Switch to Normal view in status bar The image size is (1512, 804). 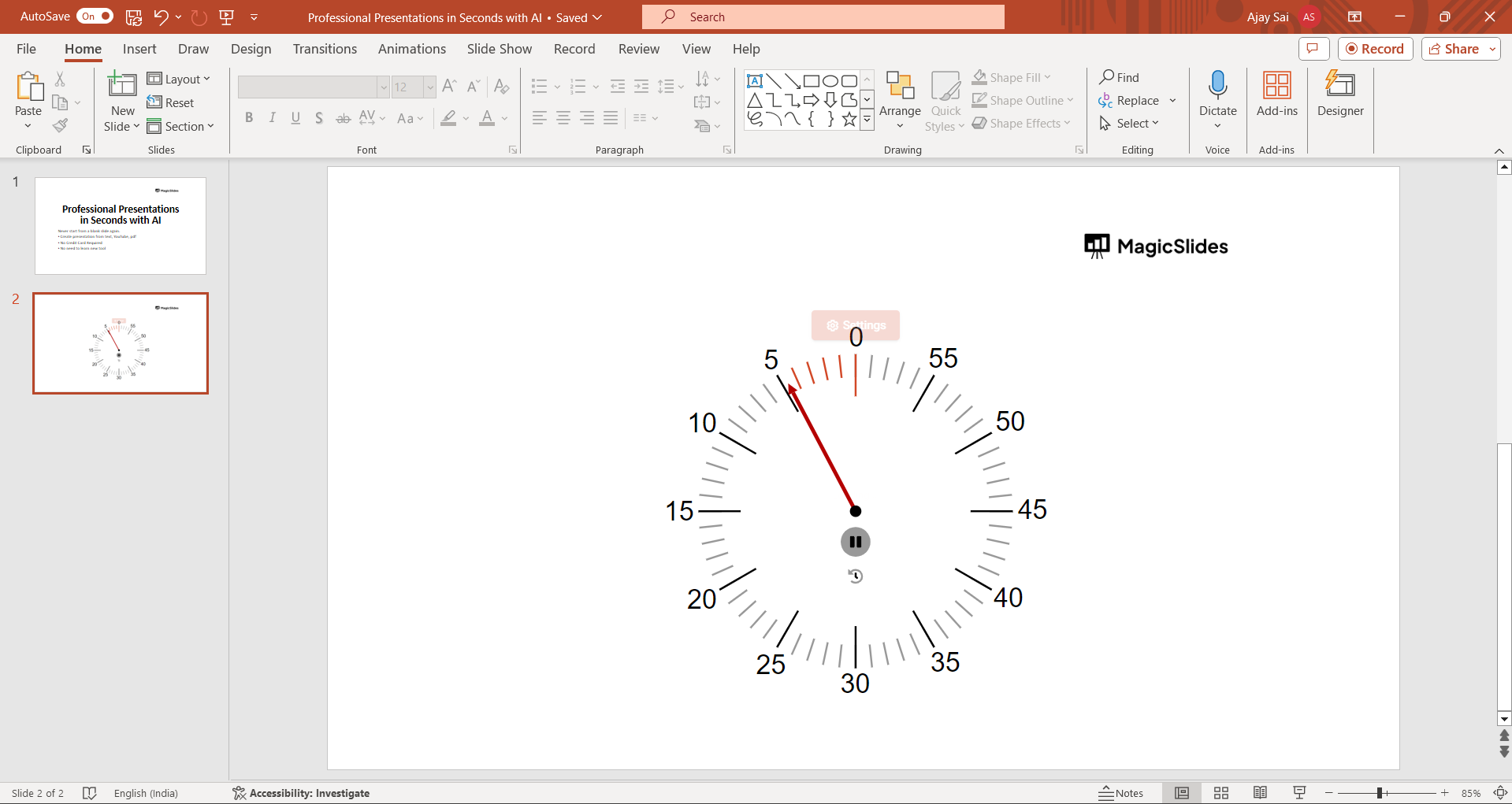(1181, 793)
